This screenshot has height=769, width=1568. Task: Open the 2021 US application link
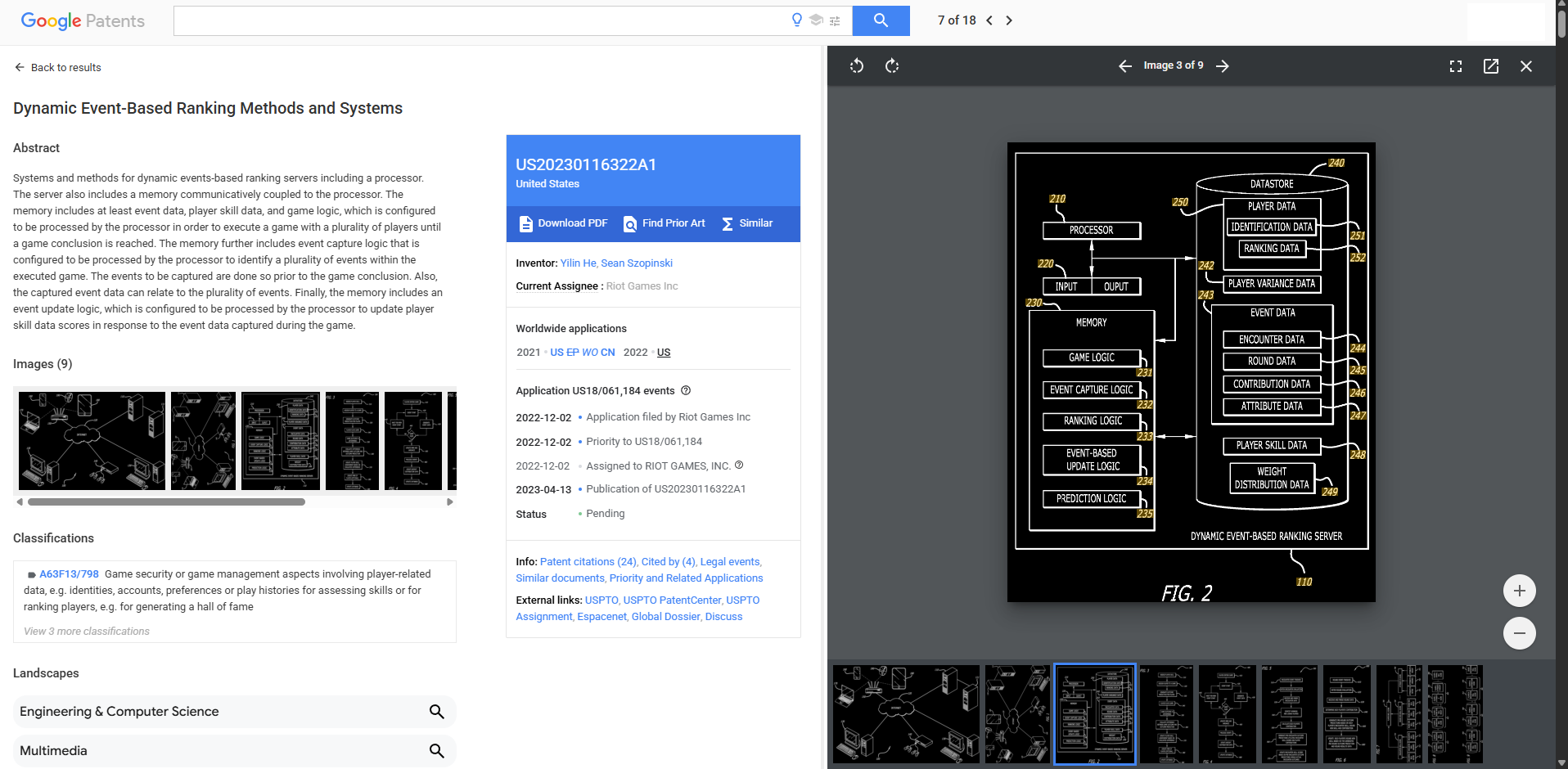coord(556,353)
